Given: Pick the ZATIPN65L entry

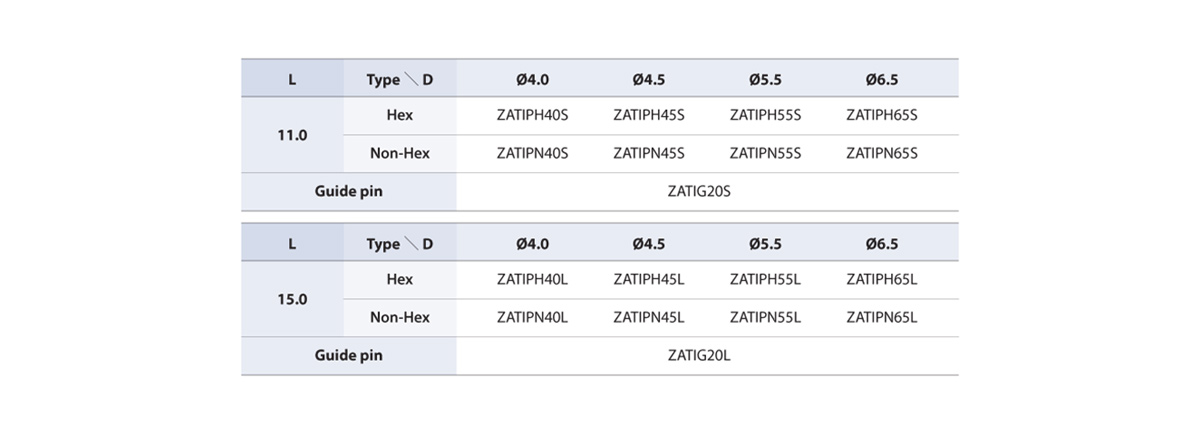Looking at the screenshot, I should click(x=882, y=317).
